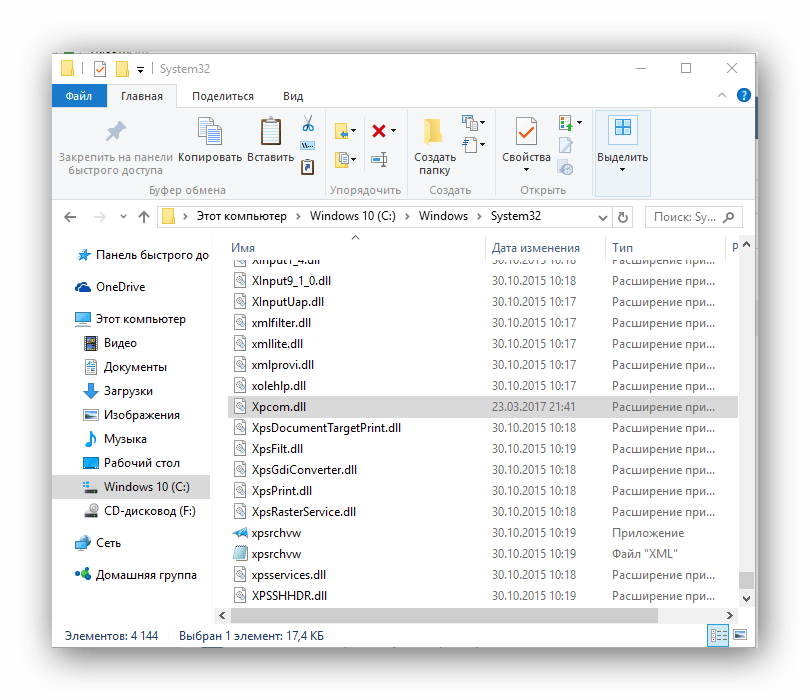This screenshot has width=810, height=700.
Task: Click the Edit icon in Открыть group
Action: tap(566, 146)
